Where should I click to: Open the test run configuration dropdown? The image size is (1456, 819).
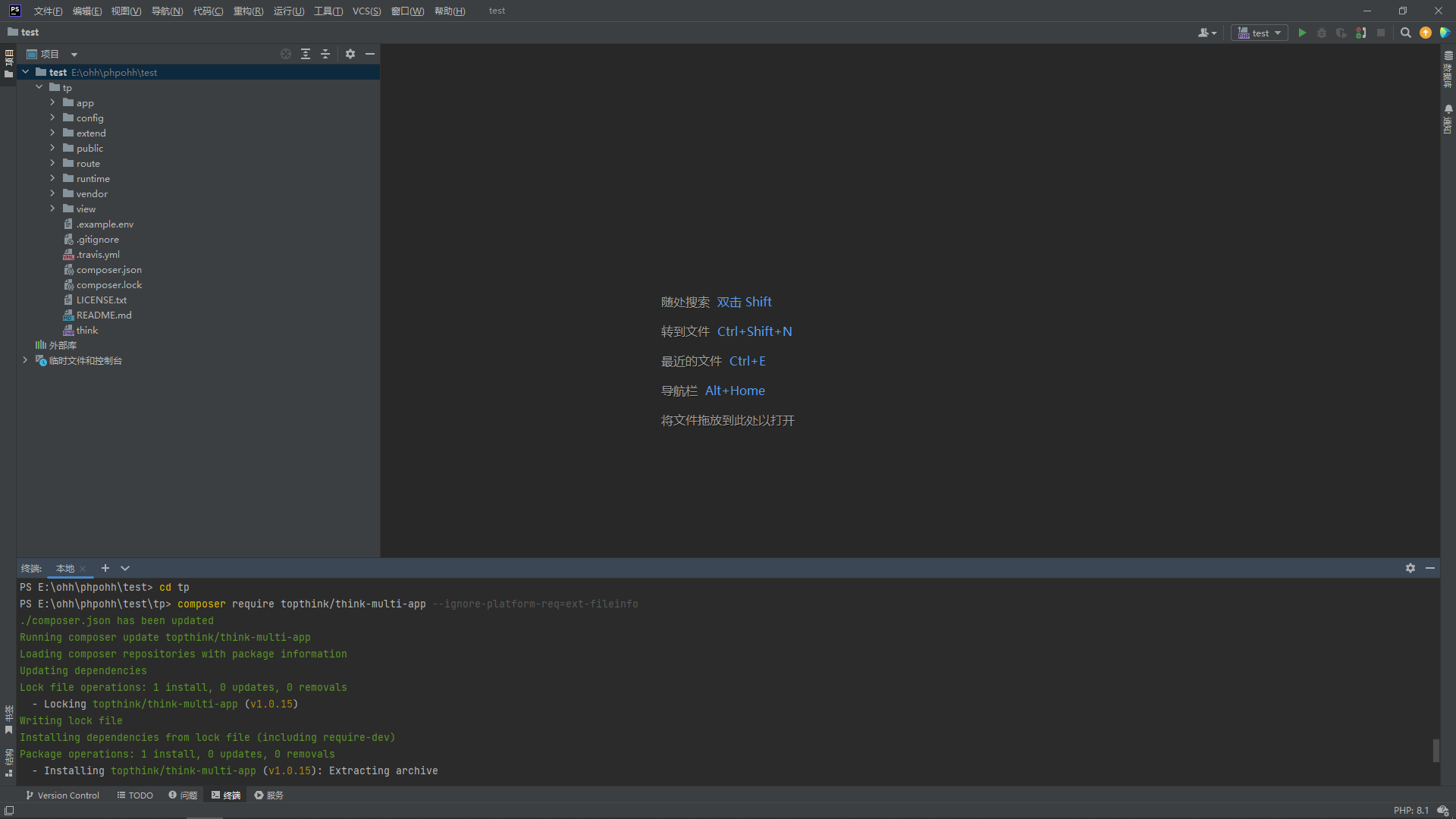(x=1260, y=33)
